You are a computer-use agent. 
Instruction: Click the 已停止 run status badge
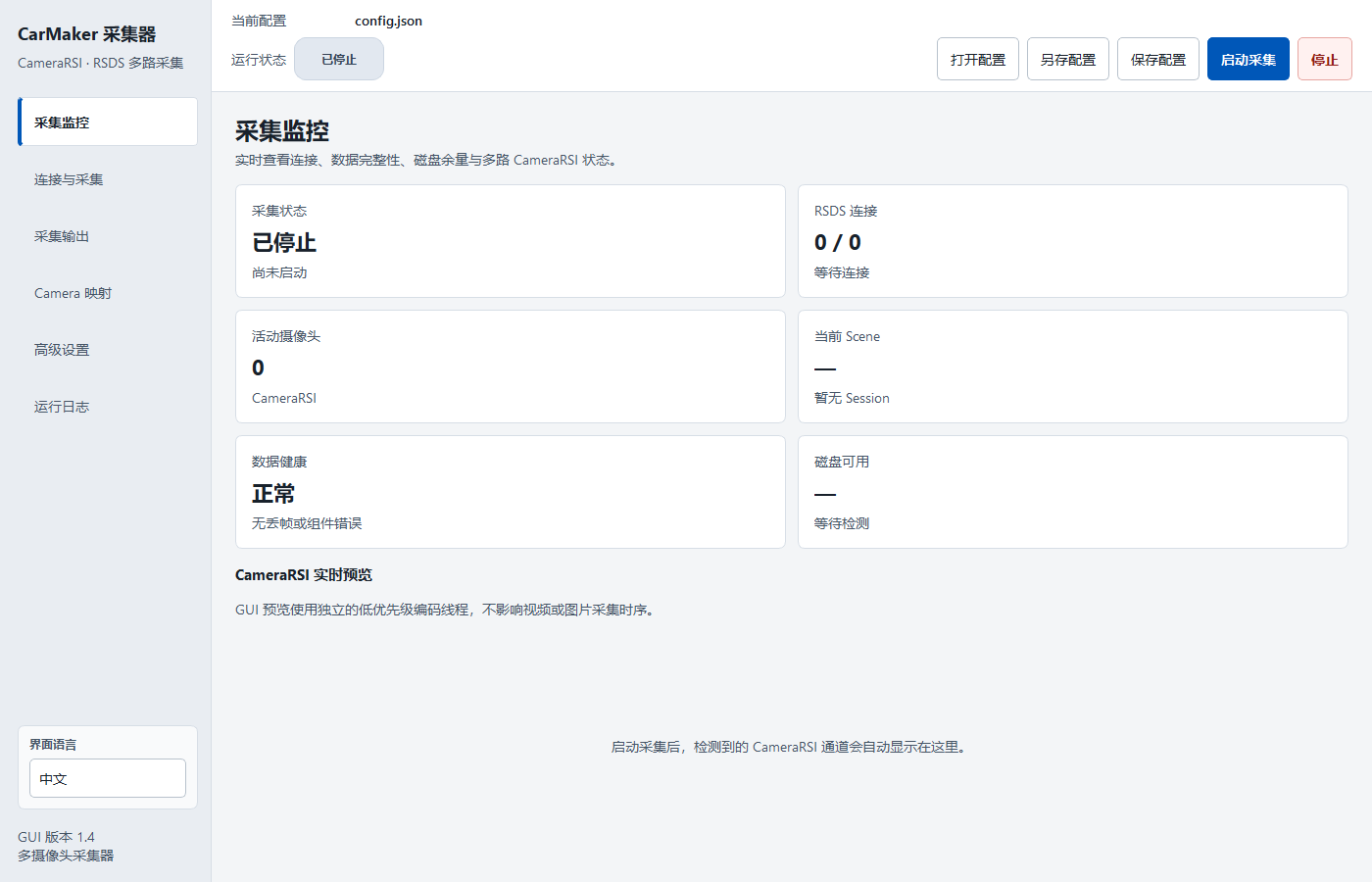[x=339, y=59]
